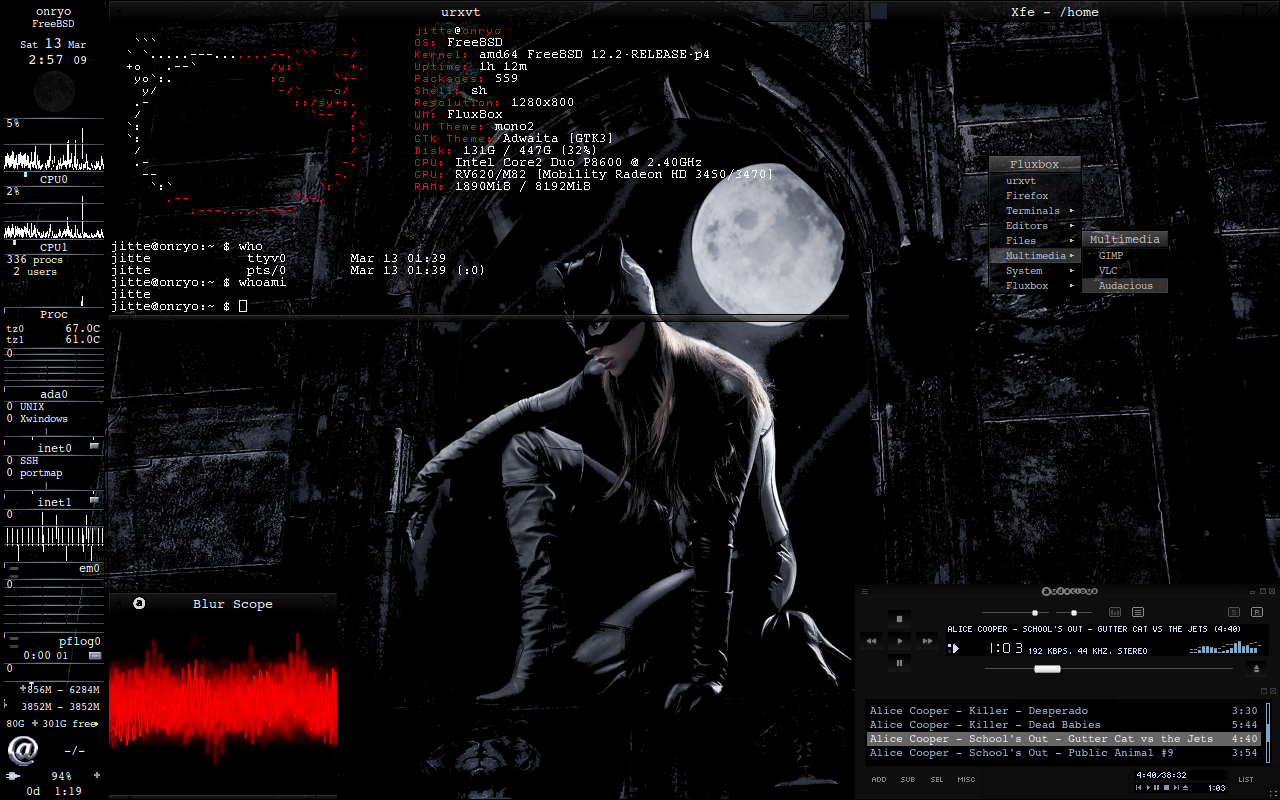The width and height of the screenshot is (1280, 800).
Task: Skip to the previous track in Audacious
Action: click(x=871, y=641)
